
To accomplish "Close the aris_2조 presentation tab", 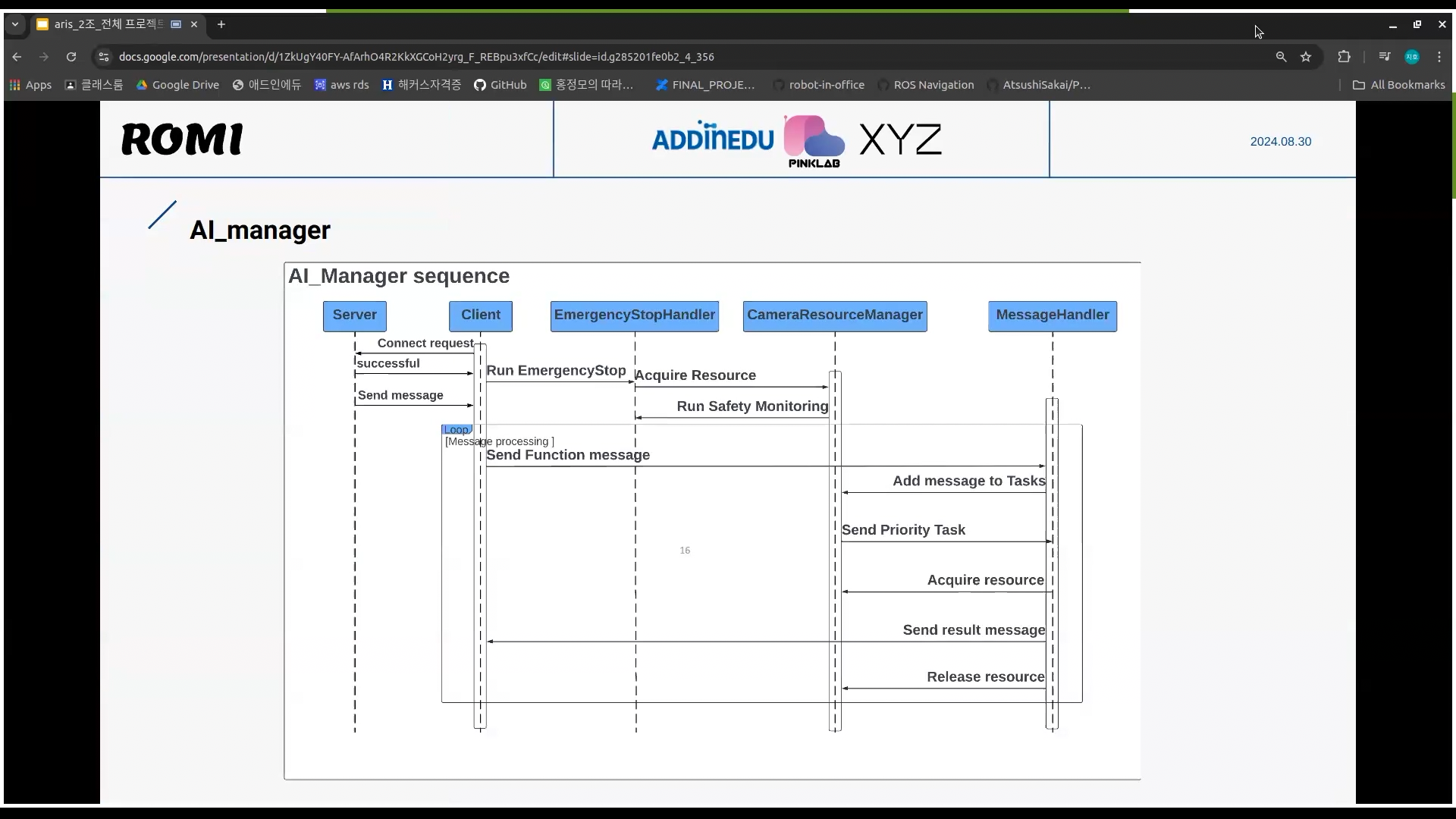I will [194, 24].
